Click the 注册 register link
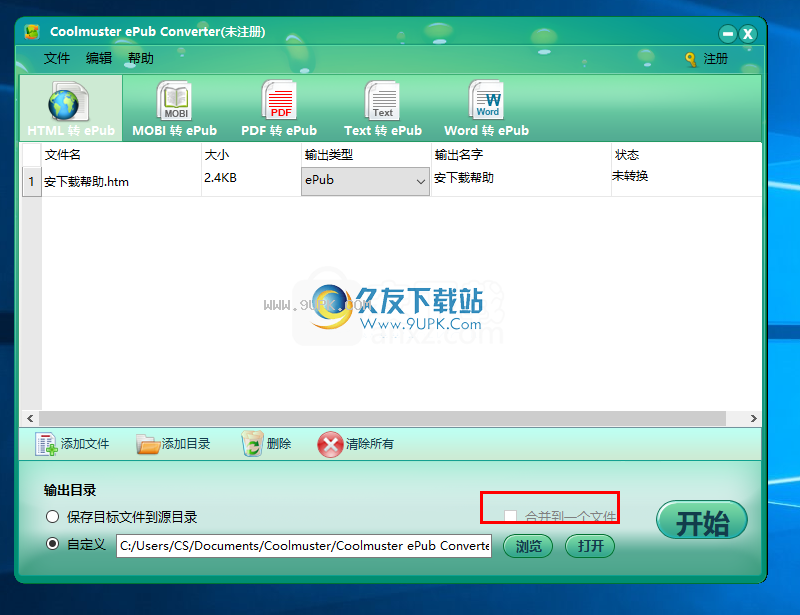The height and width of the screenshot is (615, 800). (715, 59)
